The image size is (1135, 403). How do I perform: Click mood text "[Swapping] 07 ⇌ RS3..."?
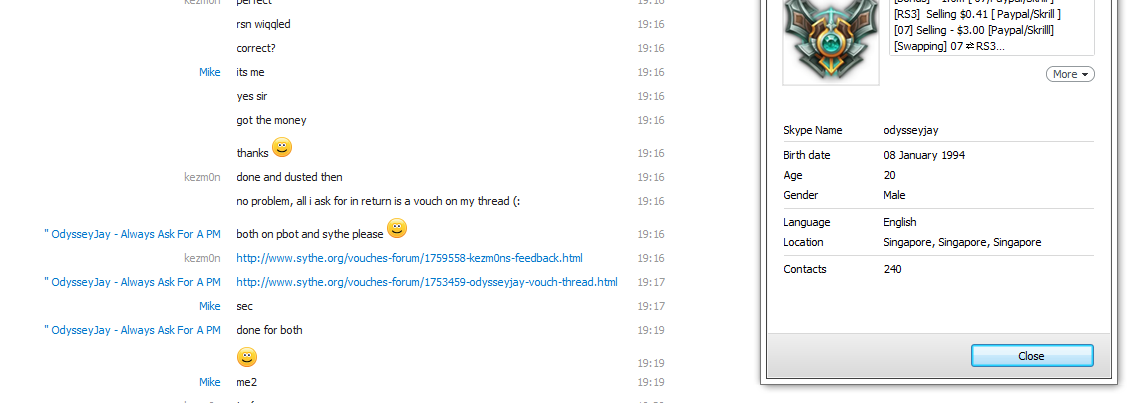(x=949, y=46)
